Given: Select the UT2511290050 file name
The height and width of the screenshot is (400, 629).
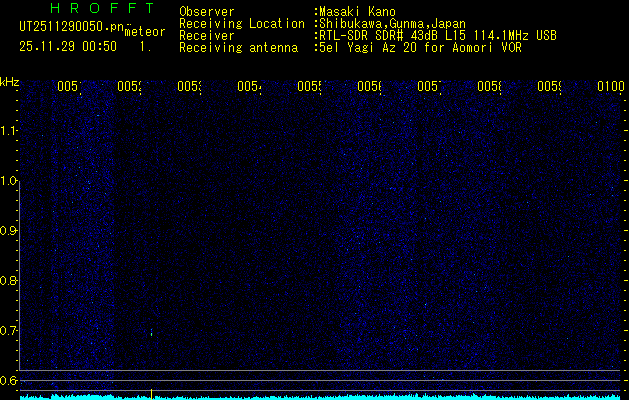Looking at the screenshot, I should (x=72, y=27).
